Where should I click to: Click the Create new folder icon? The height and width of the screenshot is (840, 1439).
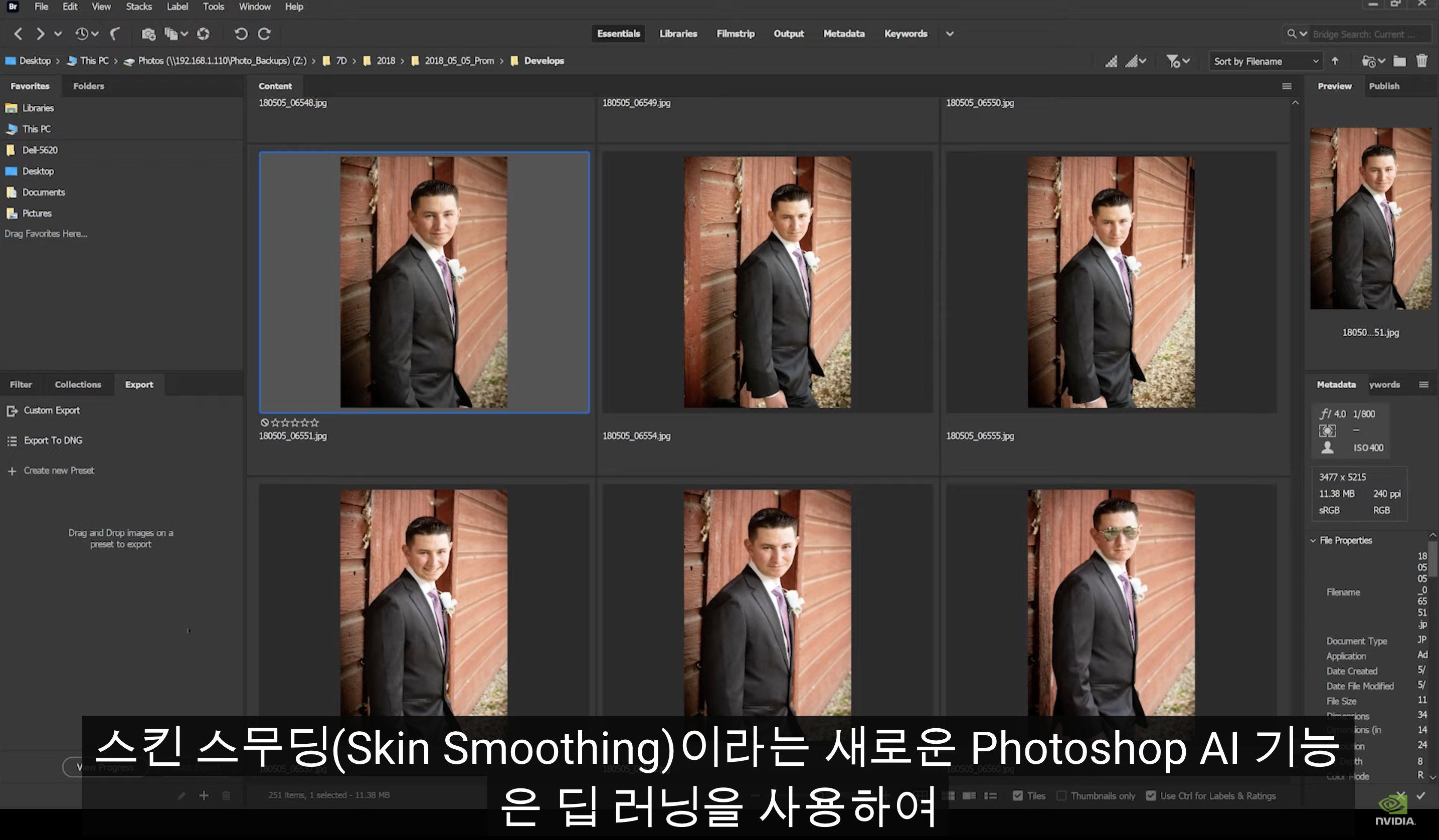tap(1399, 61)
